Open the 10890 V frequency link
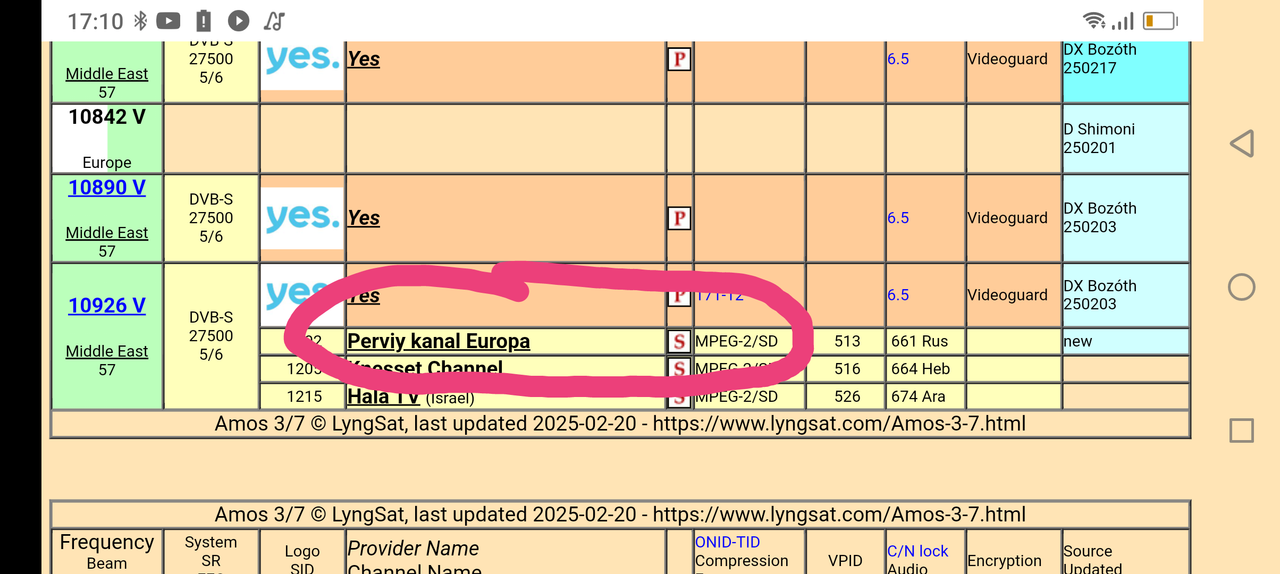Image resolution: width=1280 pixels, height=574 pixels. pos(107,187)
